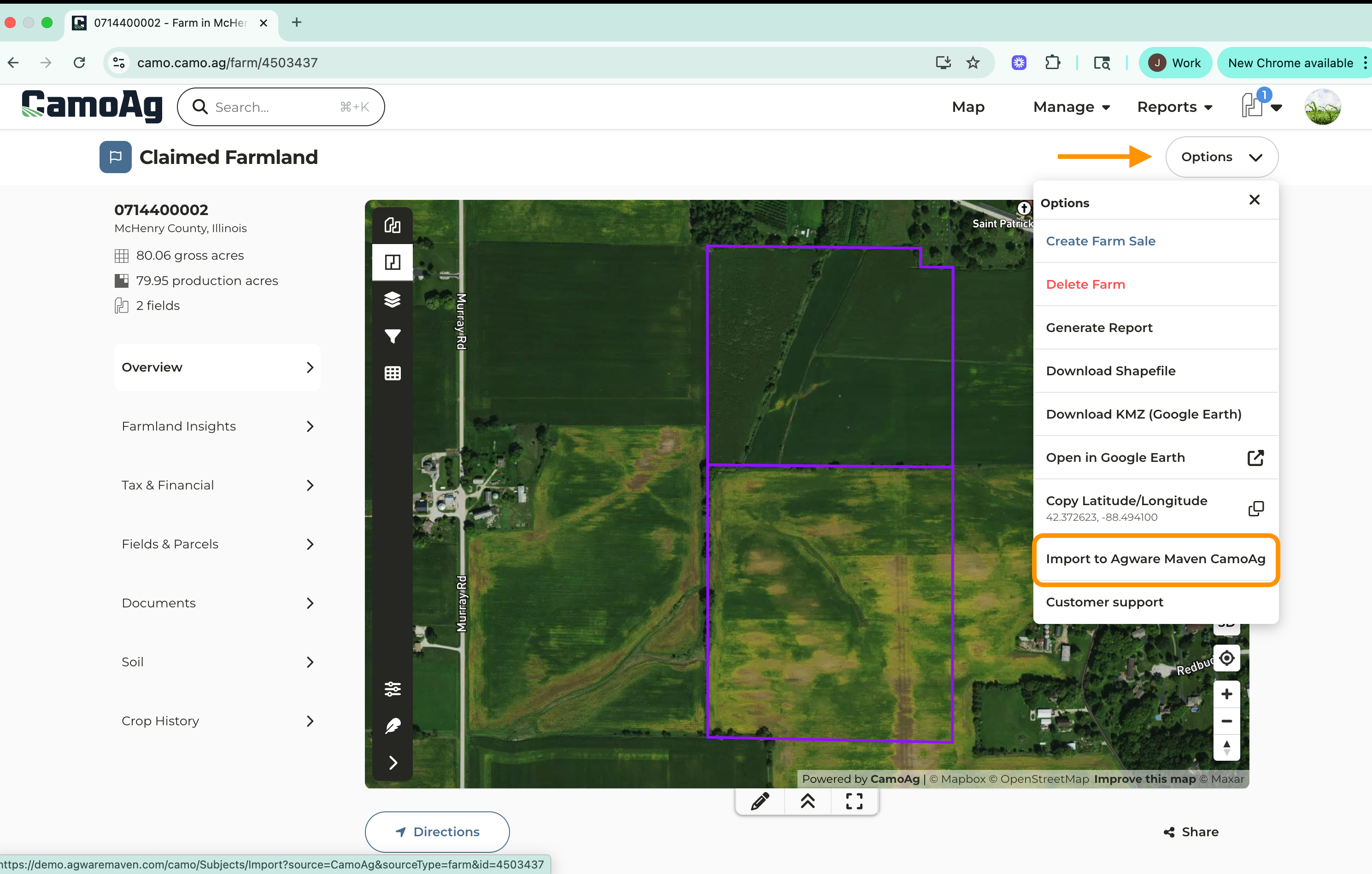This screenshot has width=1372, height=874.
Task: Reset map compass bearing
Action: coord(1227,747)
